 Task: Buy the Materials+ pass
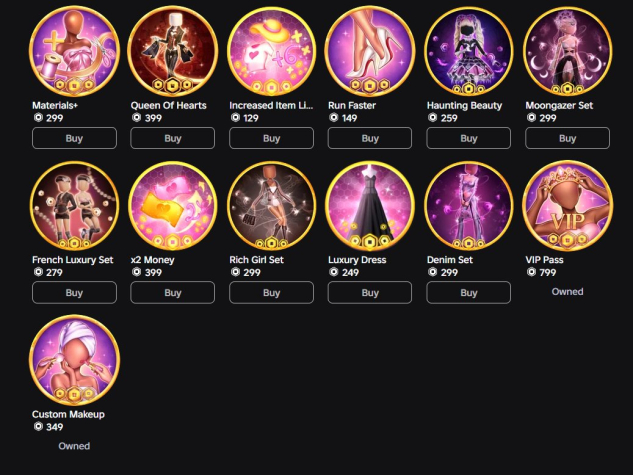coord(74,138)
